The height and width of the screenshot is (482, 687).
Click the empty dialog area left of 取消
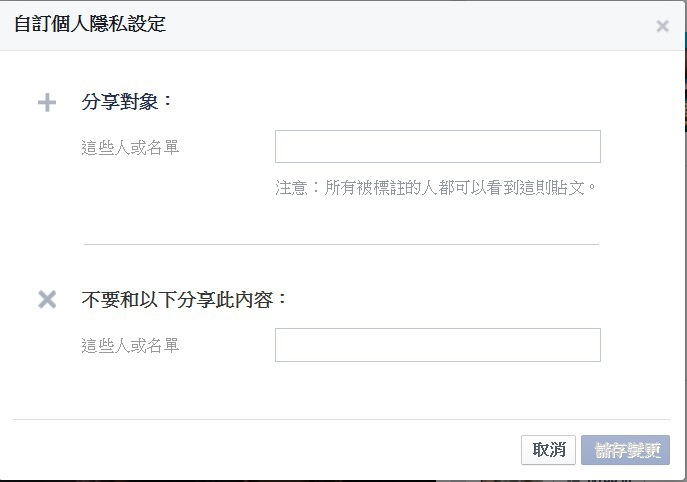[263, 450]
